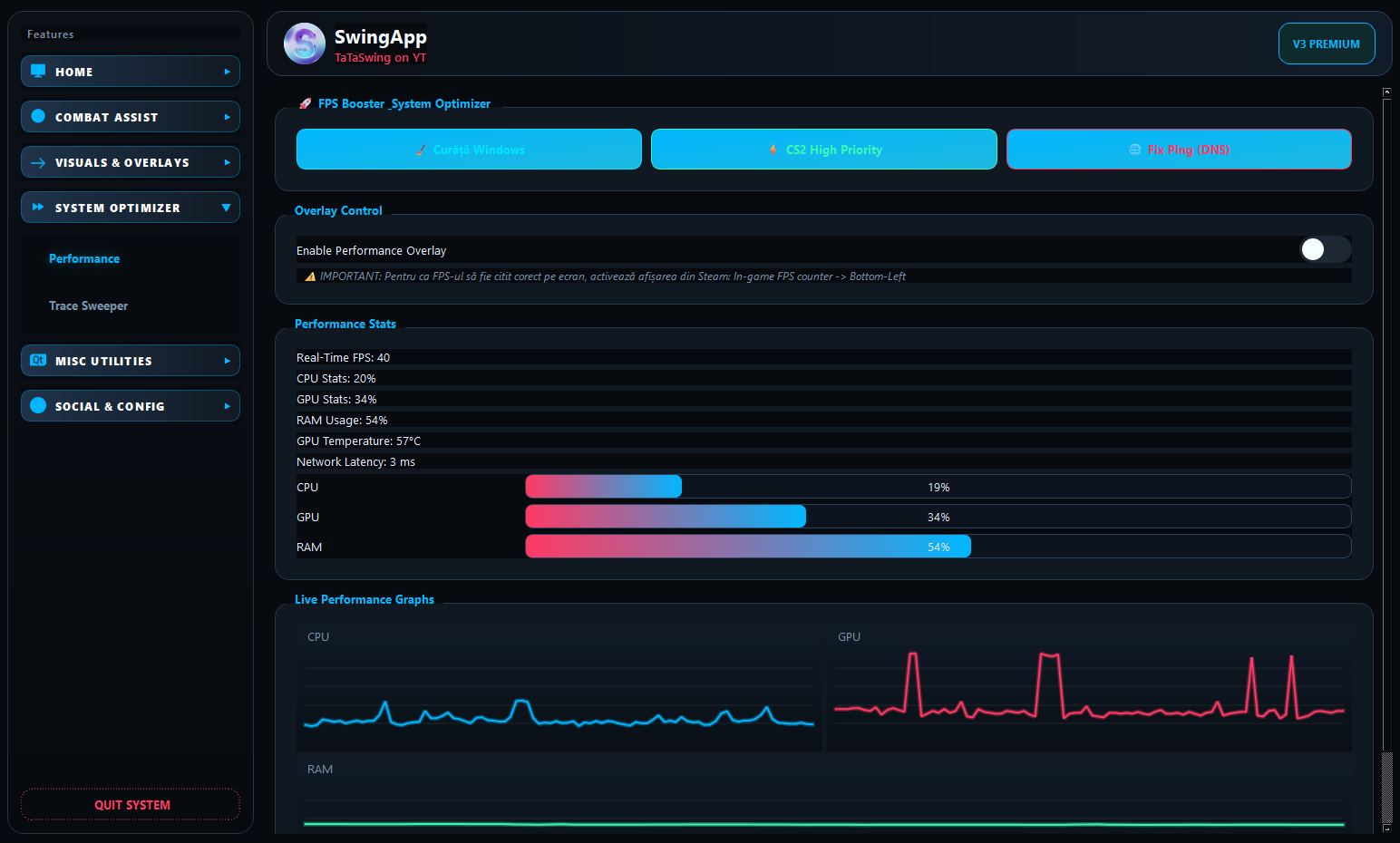The height and width of the screenshot is (843, 1400).
Task: Click the SwingApp purple S logo
Action: (305, 44)
